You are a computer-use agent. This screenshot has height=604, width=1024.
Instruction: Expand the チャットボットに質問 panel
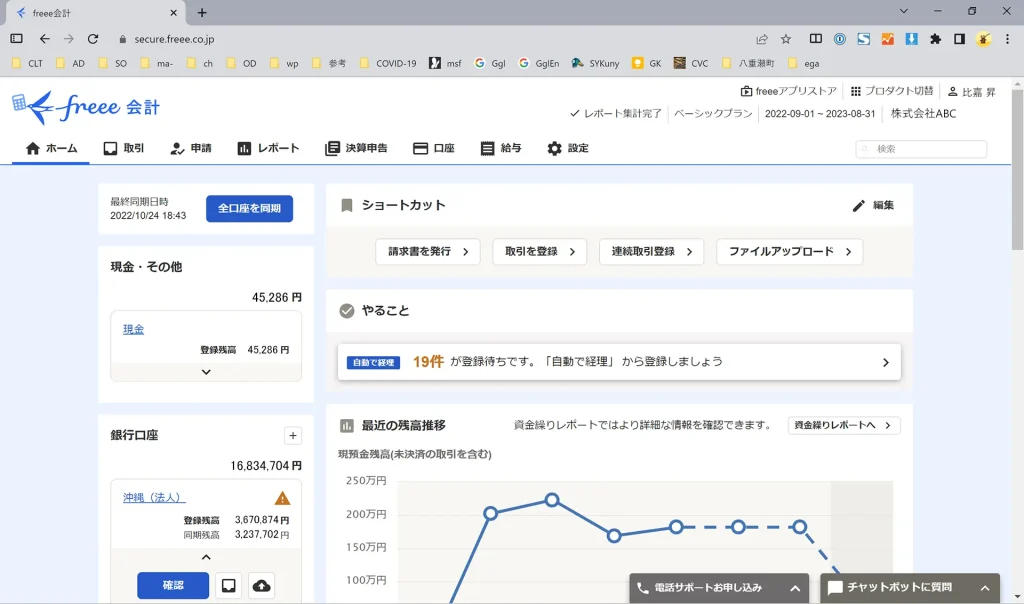pos(985,588)
